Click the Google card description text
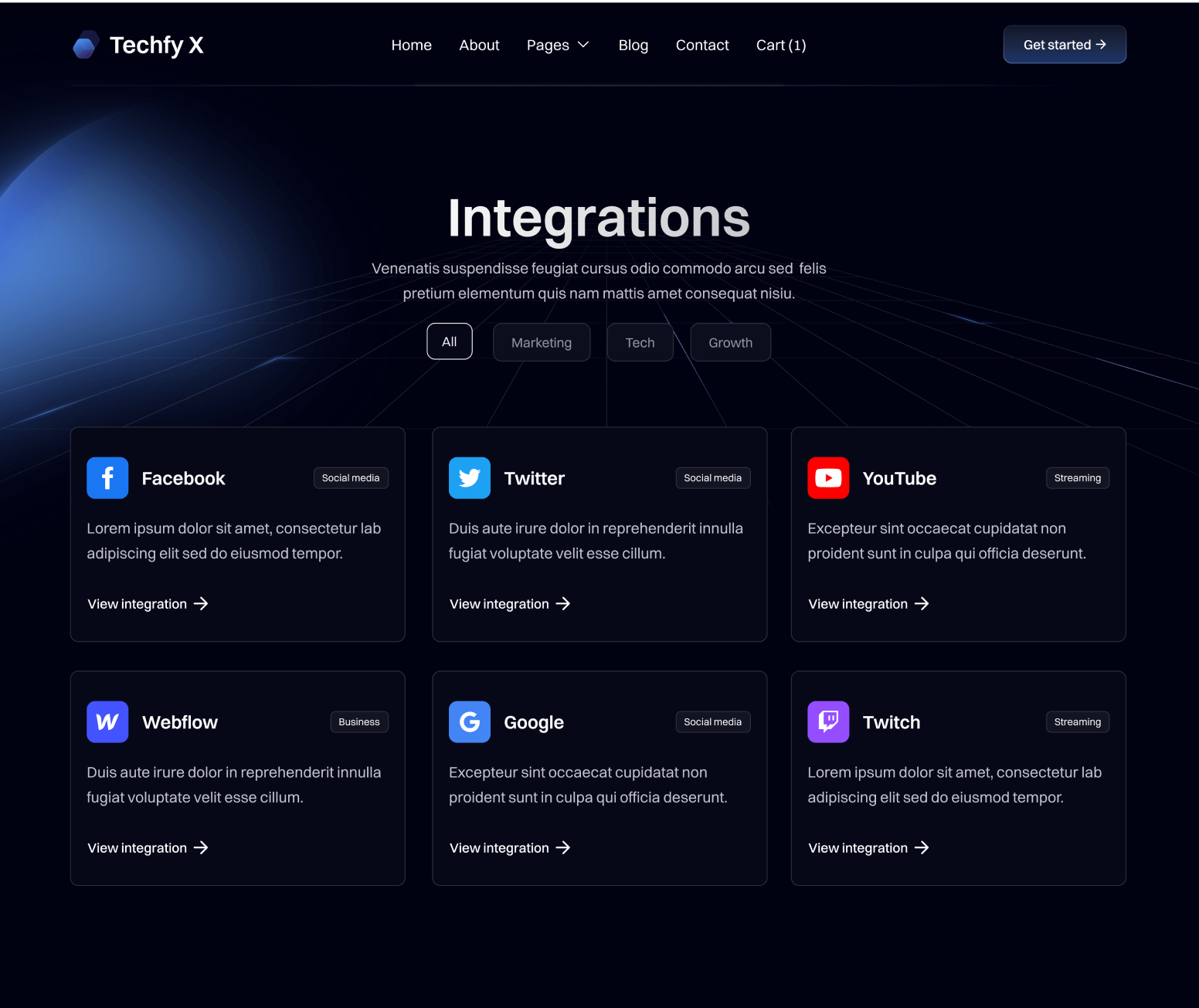The image size is (1199, 1008). 588,785
